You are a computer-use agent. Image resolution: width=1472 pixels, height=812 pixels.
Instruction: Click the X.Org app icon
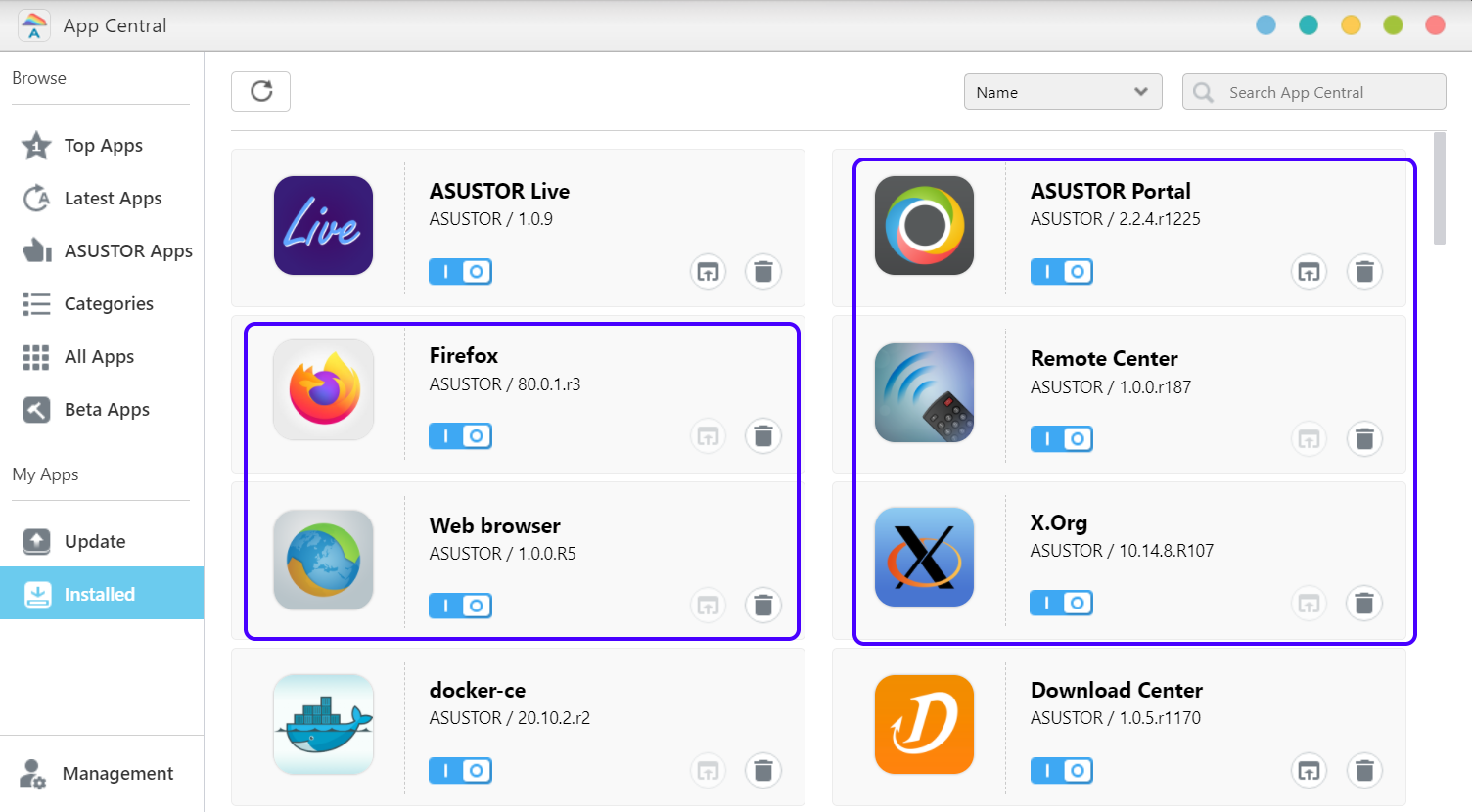tap(924, 557)
